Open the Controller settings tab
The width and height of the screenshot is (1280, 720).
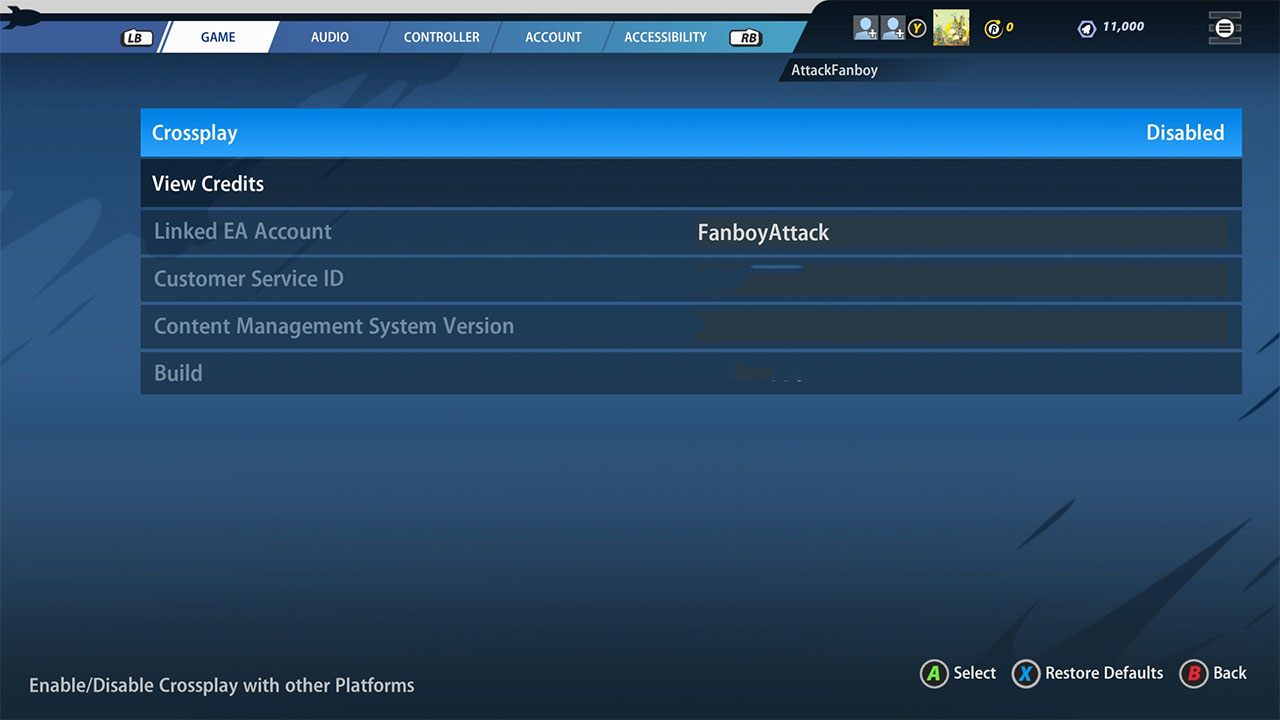tap(441, 37)
